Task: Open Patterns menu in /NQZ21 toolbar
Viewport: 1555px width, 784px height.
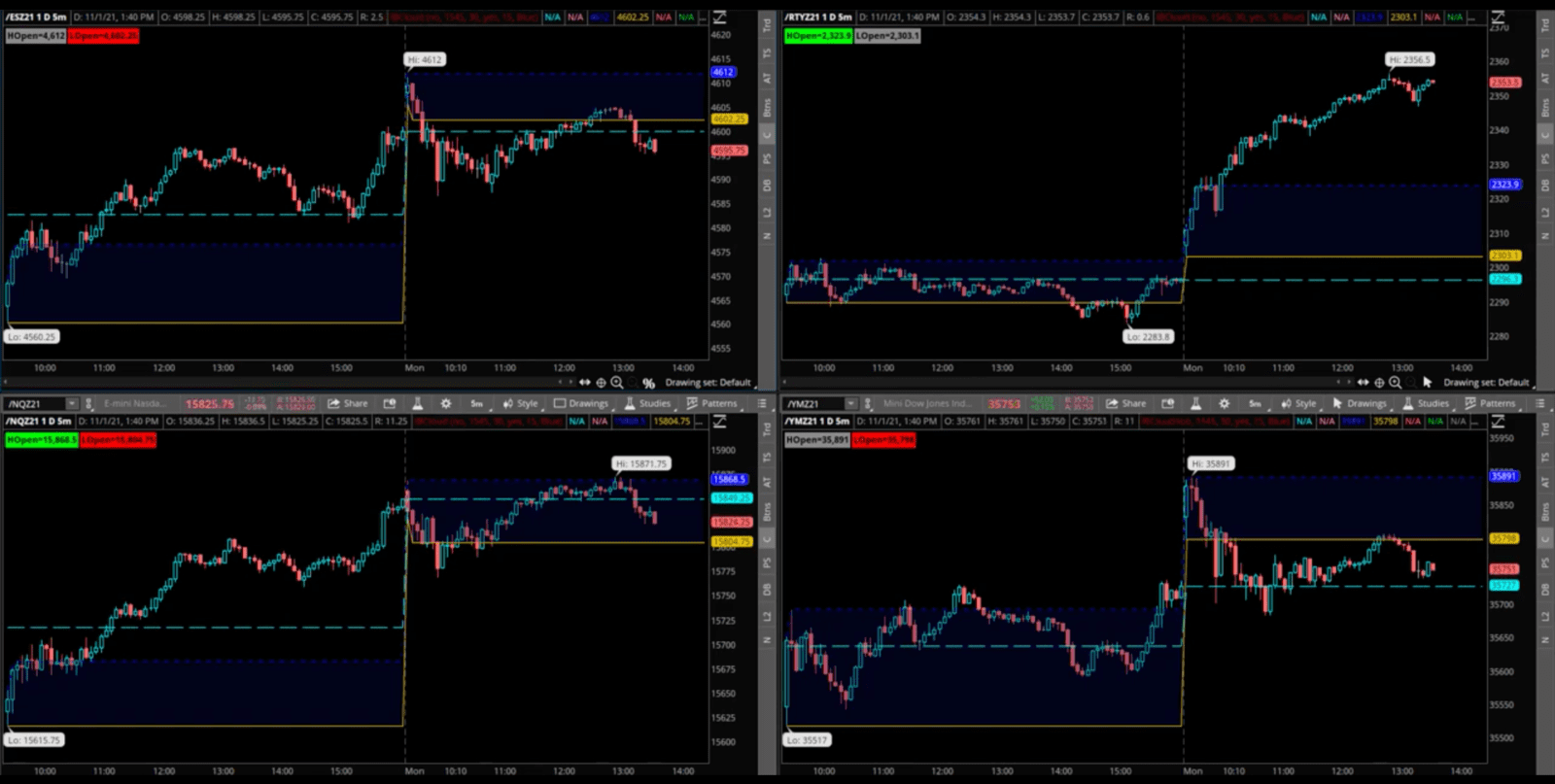Action: click(x=712, y=403)
